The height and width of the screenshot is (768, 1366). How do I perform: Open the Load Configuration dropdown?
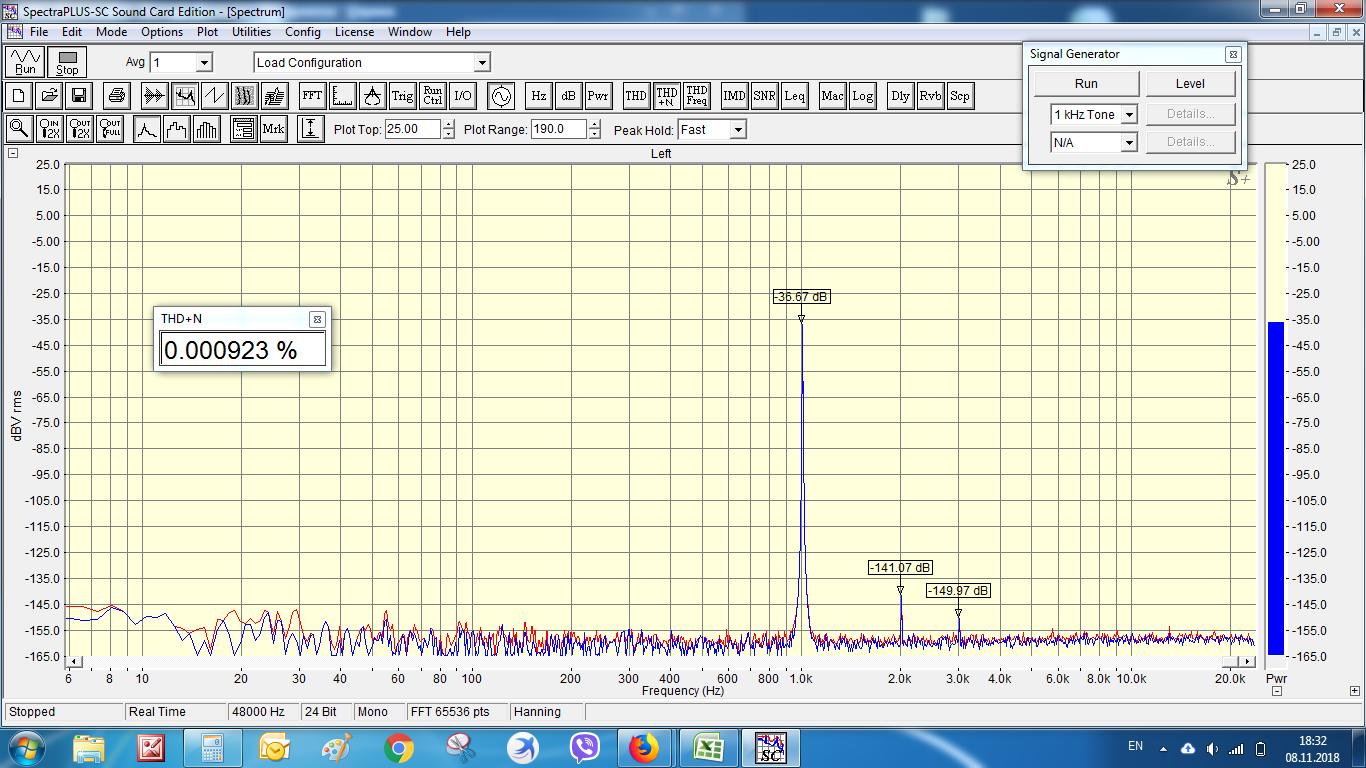482,62
